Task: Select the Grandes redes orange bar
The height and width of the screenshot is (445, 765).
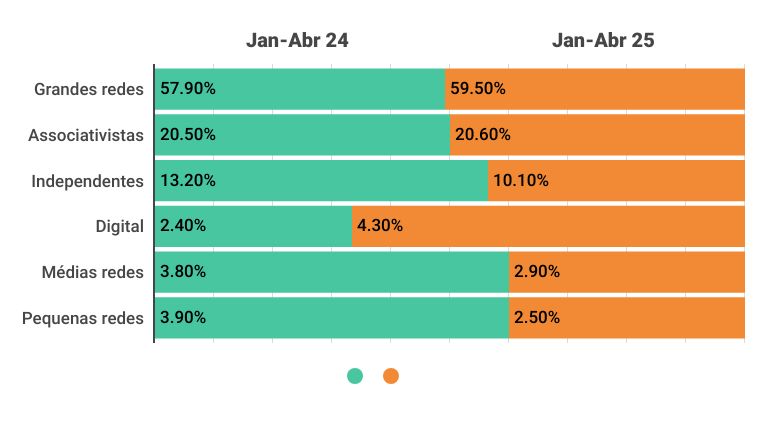Action: pos(595,88)
